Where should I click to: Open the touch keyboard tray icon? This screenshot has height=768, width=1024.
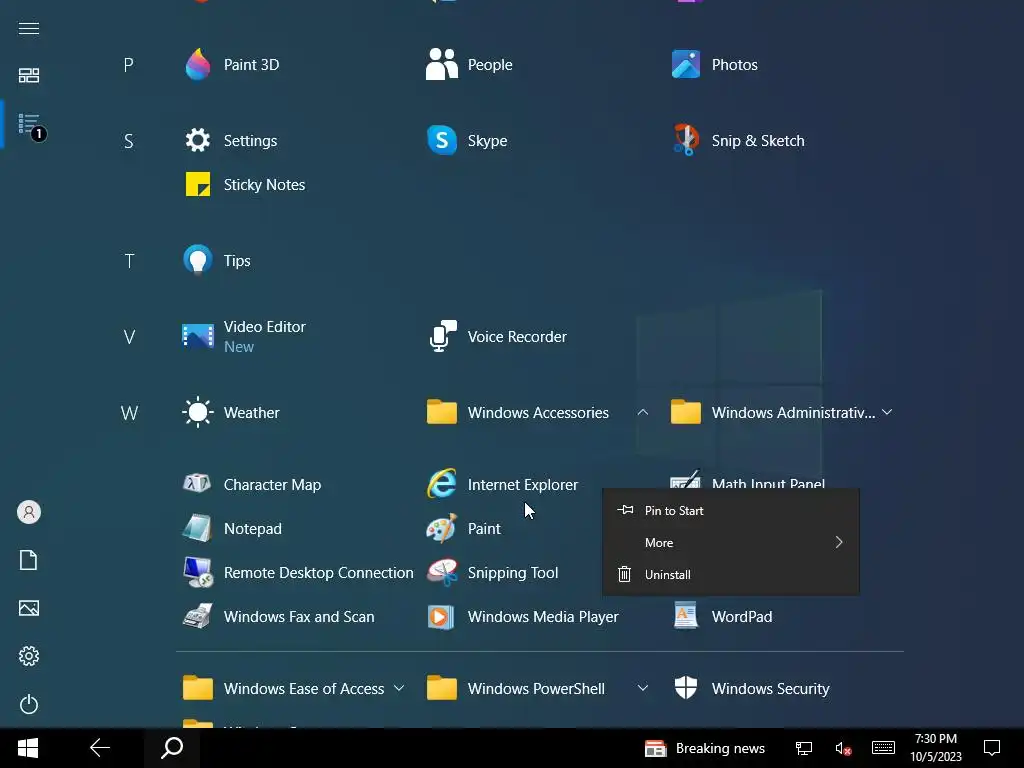tap(883, 748)
